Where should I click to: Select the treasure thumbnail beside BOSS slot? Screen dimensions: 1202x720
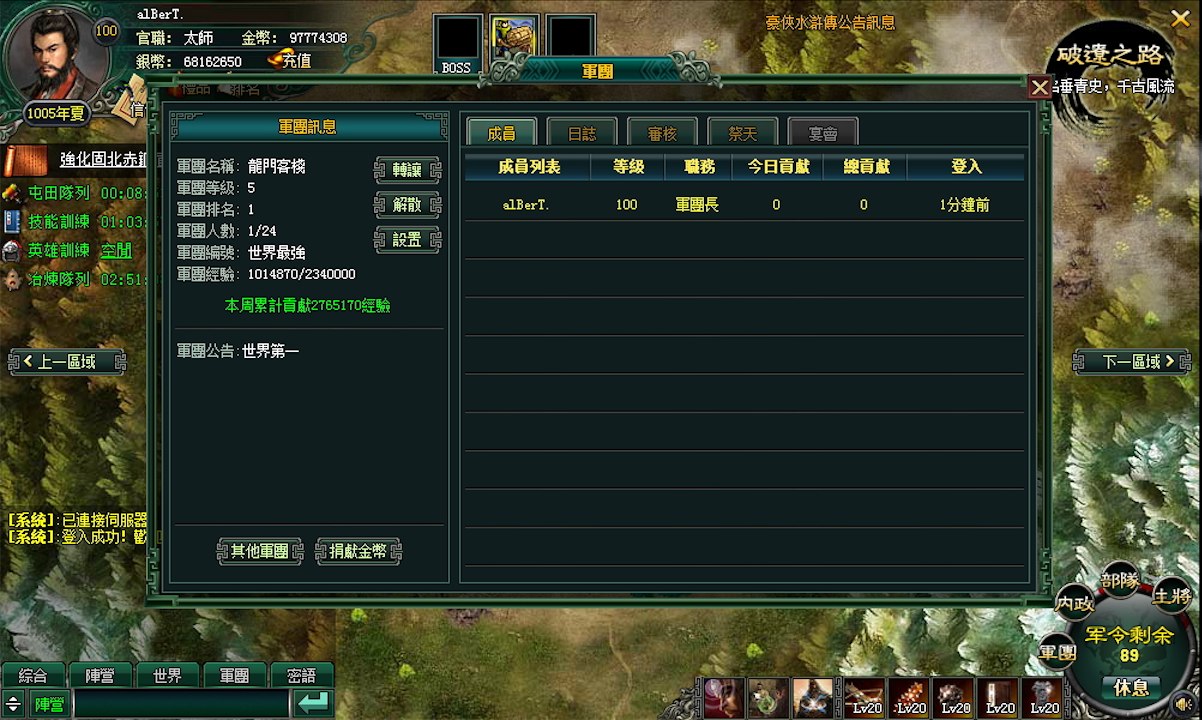[515, 38]
